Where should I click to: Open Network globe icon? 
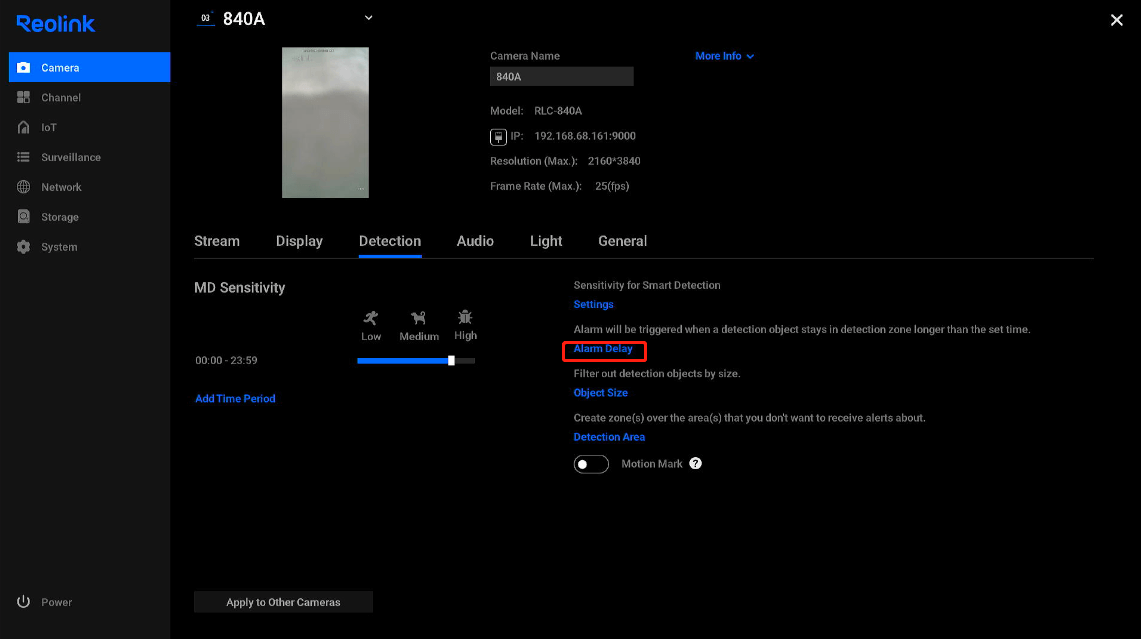tap(23, 187)
